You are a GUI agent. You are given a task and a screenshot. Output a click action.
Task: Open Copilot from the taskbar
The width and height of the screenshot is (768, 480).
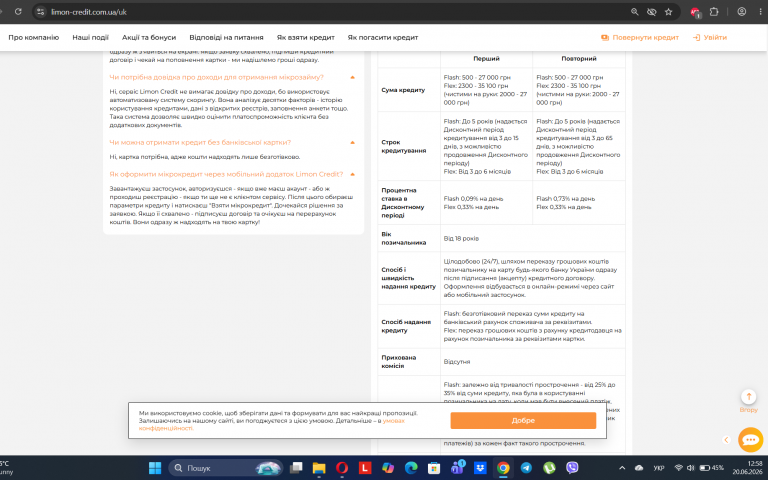pyautogui.click(x=388, y=468)
